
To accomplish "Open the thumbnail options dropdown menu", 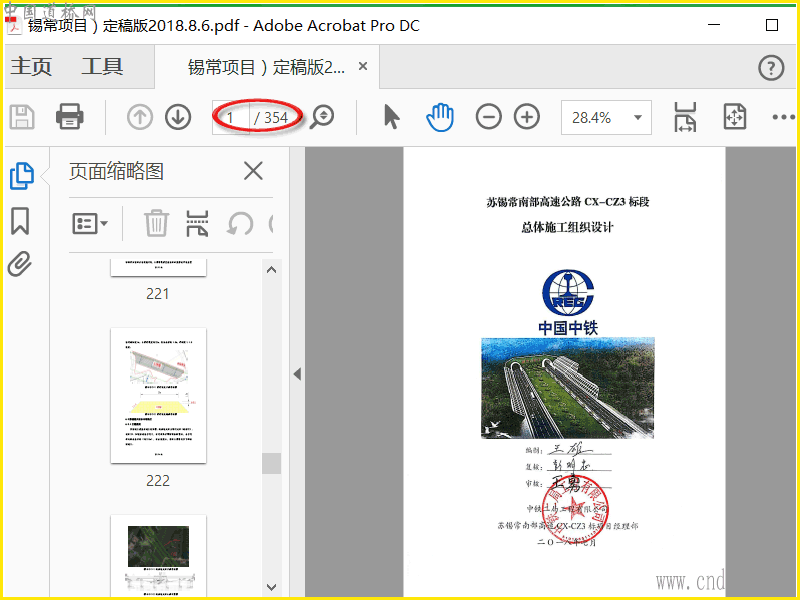I will pos(90,223).
